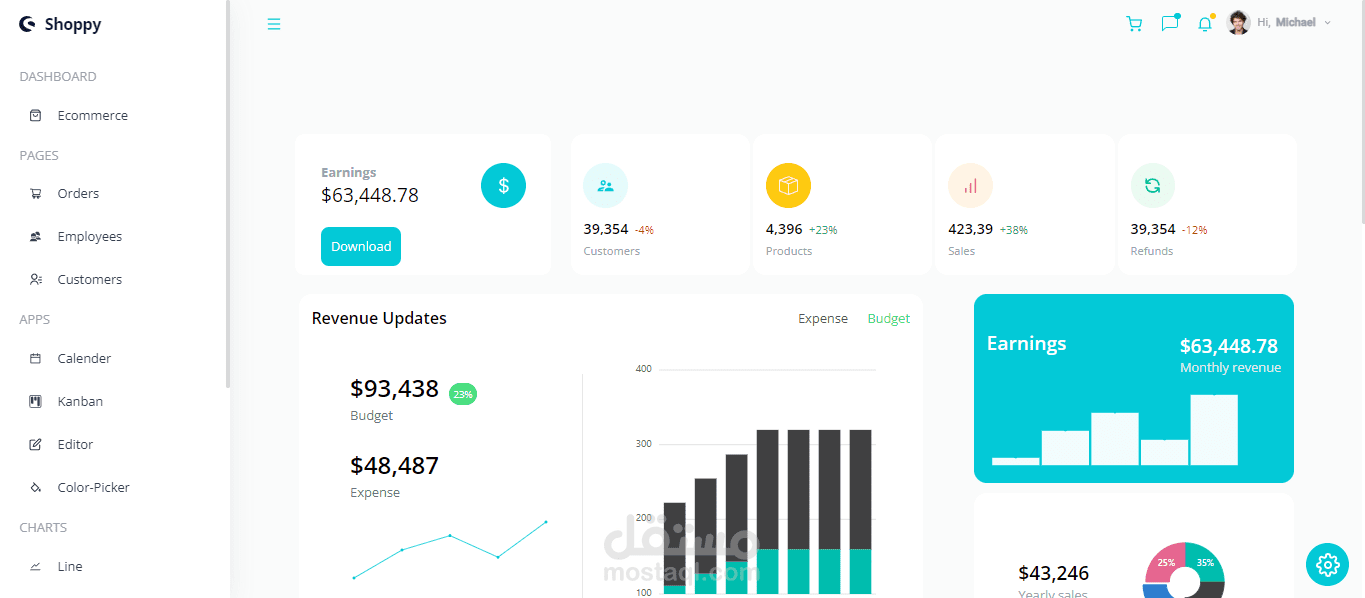
Task: Click the Ecommerce sidebar icon
Action: [x=36, y=115]
